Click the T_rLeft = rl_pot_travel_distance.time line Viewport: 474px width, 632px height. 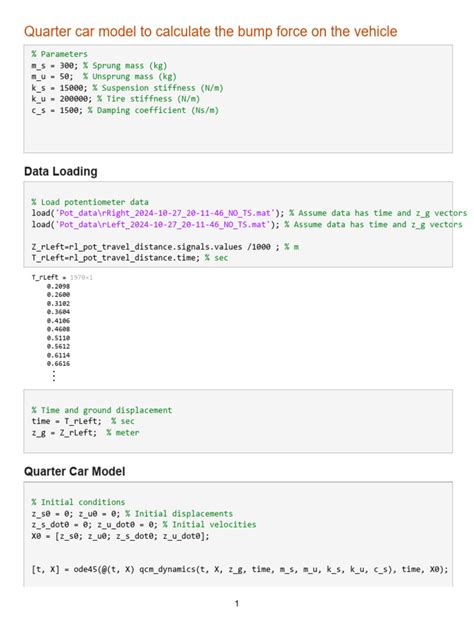point(130,258)
